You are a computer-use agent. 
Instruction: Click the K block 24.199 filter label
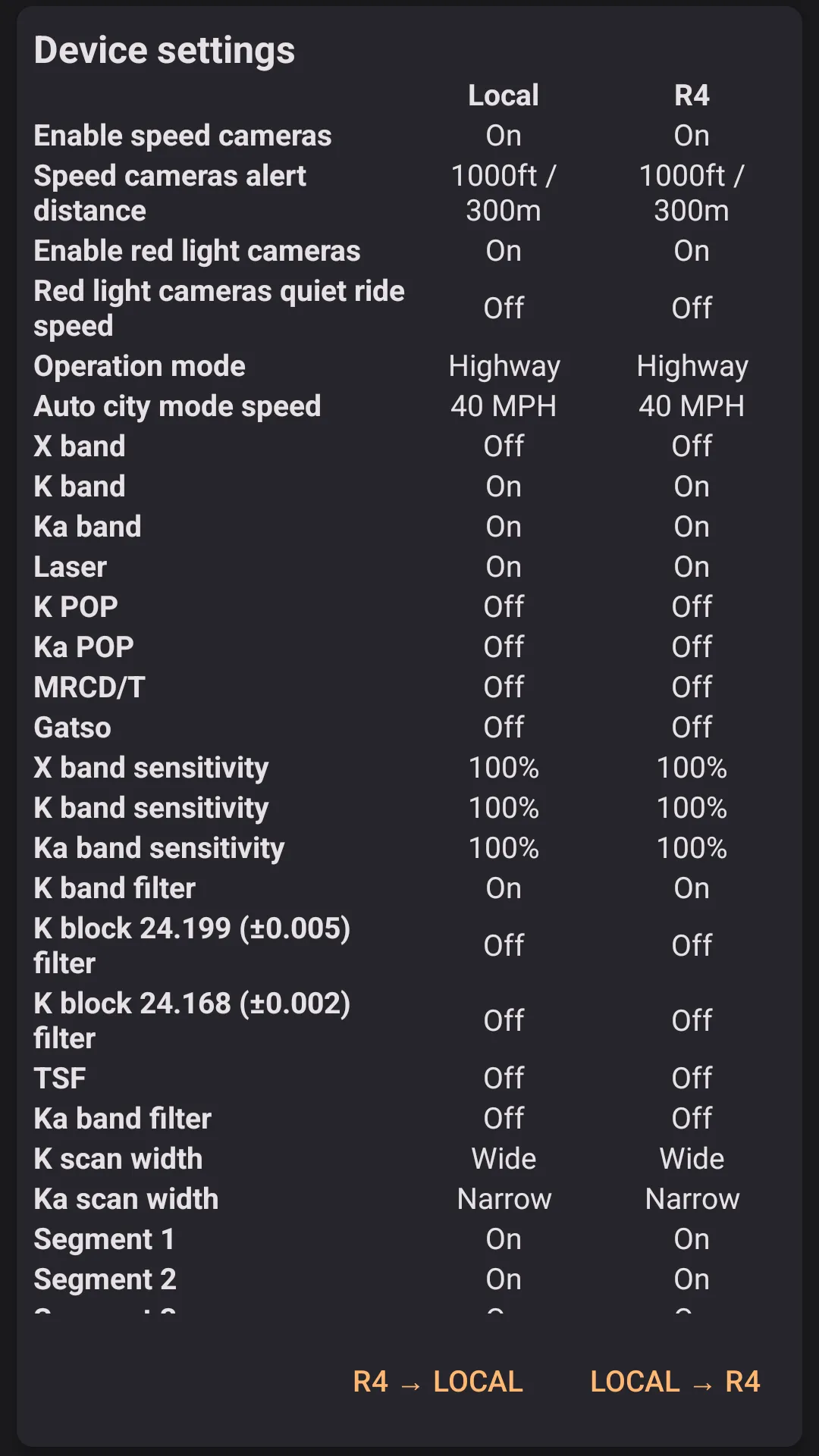(x=192, y=945)
